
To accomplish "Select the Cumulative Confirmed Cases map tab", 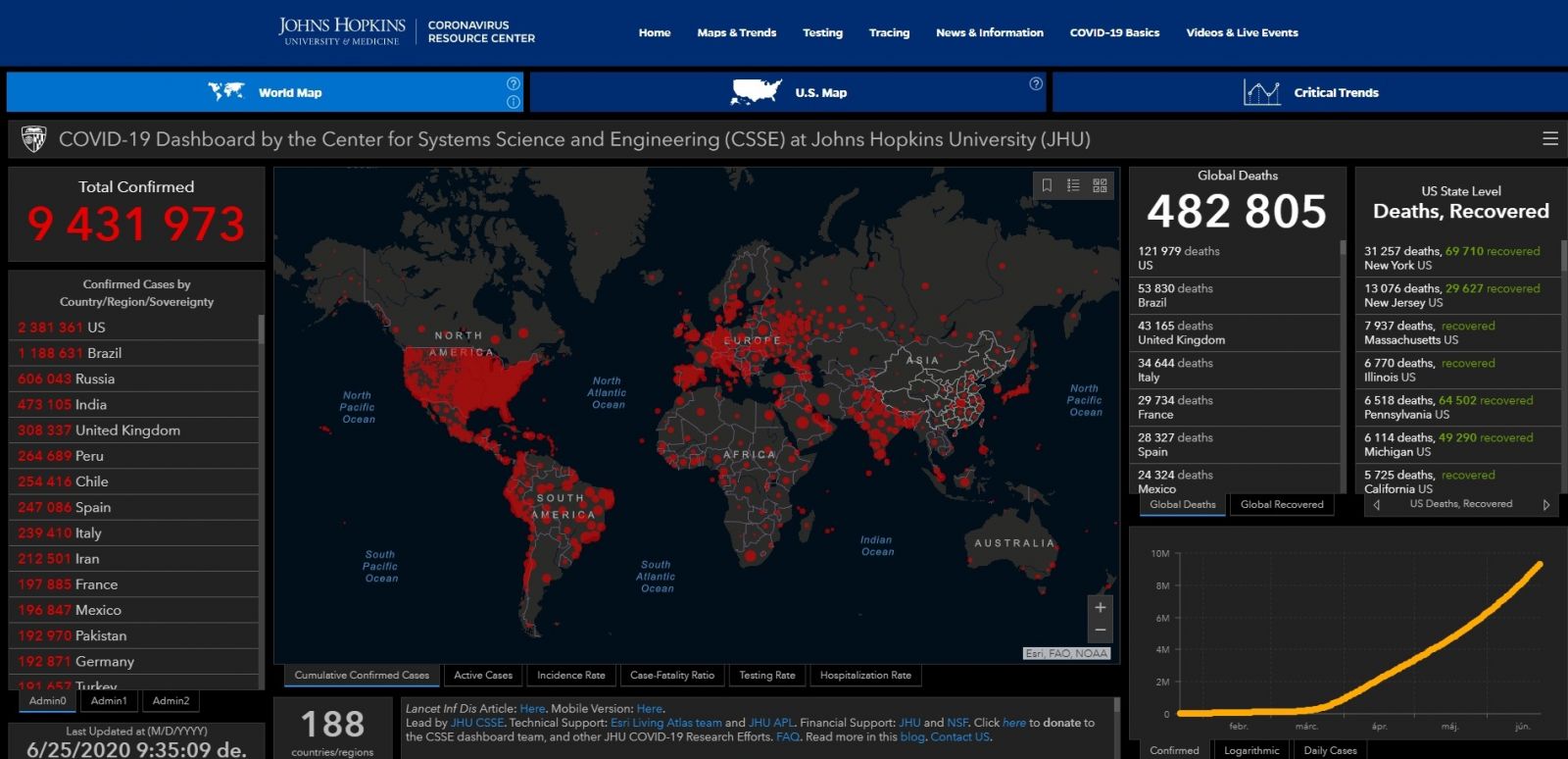I will [x=362, y=675].
